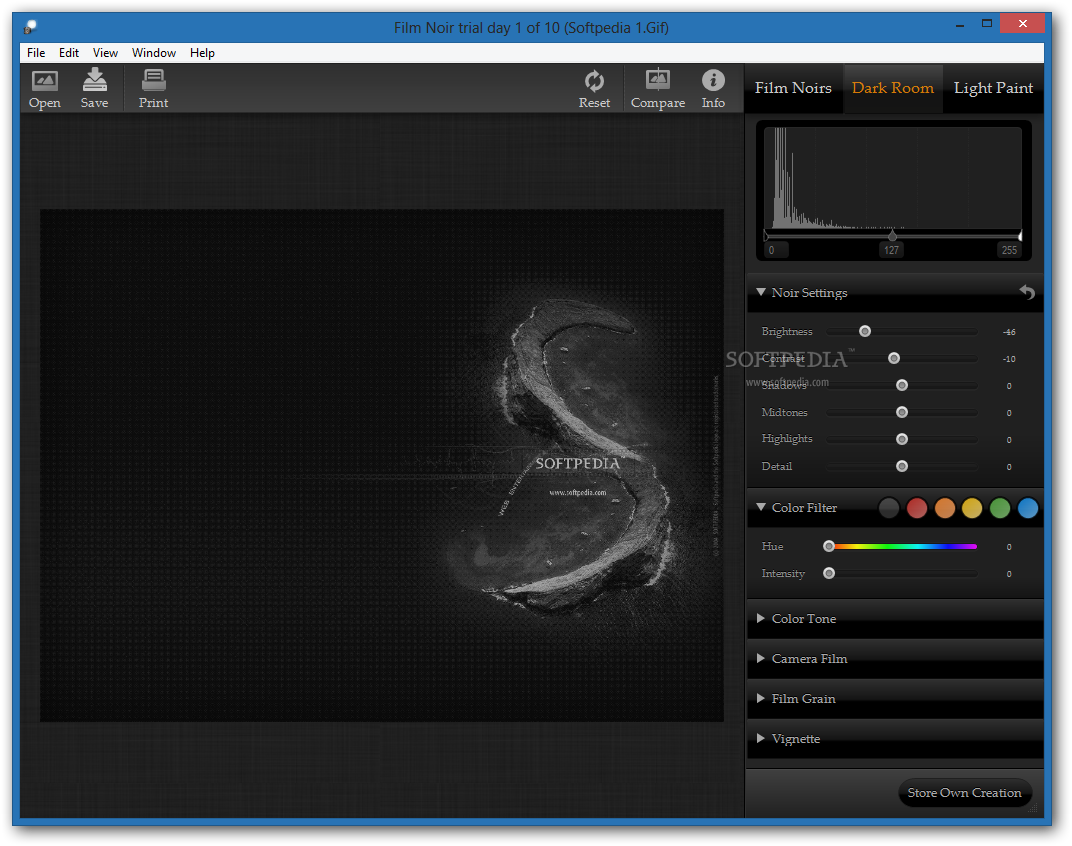Expand the Camera Film section
The width and height of the screenshot is (1072, 846).
761,659
